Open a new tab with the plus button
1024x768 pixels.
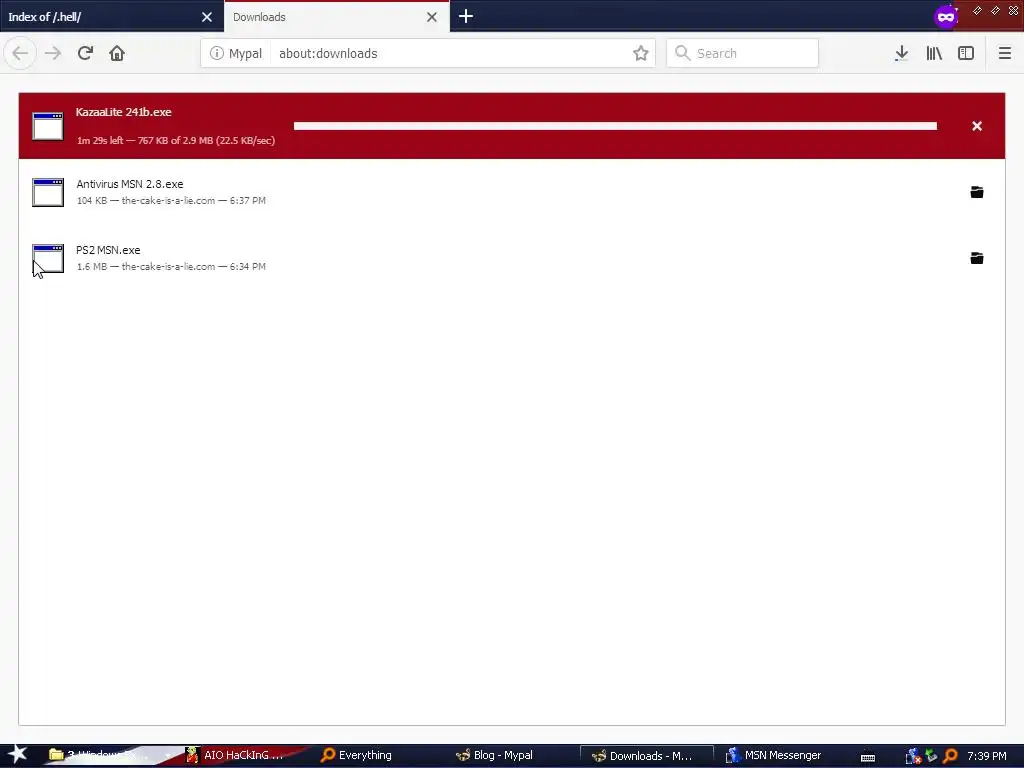[x=466, y=16]
